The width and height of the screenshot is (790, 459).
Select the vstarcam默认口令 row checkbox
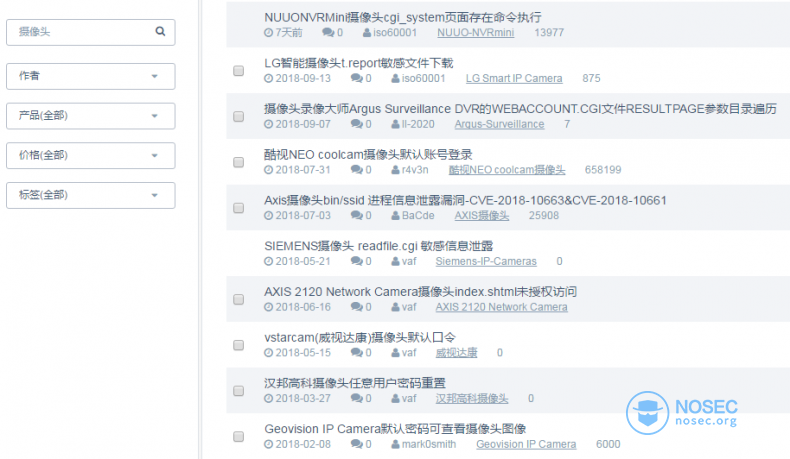pos(238,345)
